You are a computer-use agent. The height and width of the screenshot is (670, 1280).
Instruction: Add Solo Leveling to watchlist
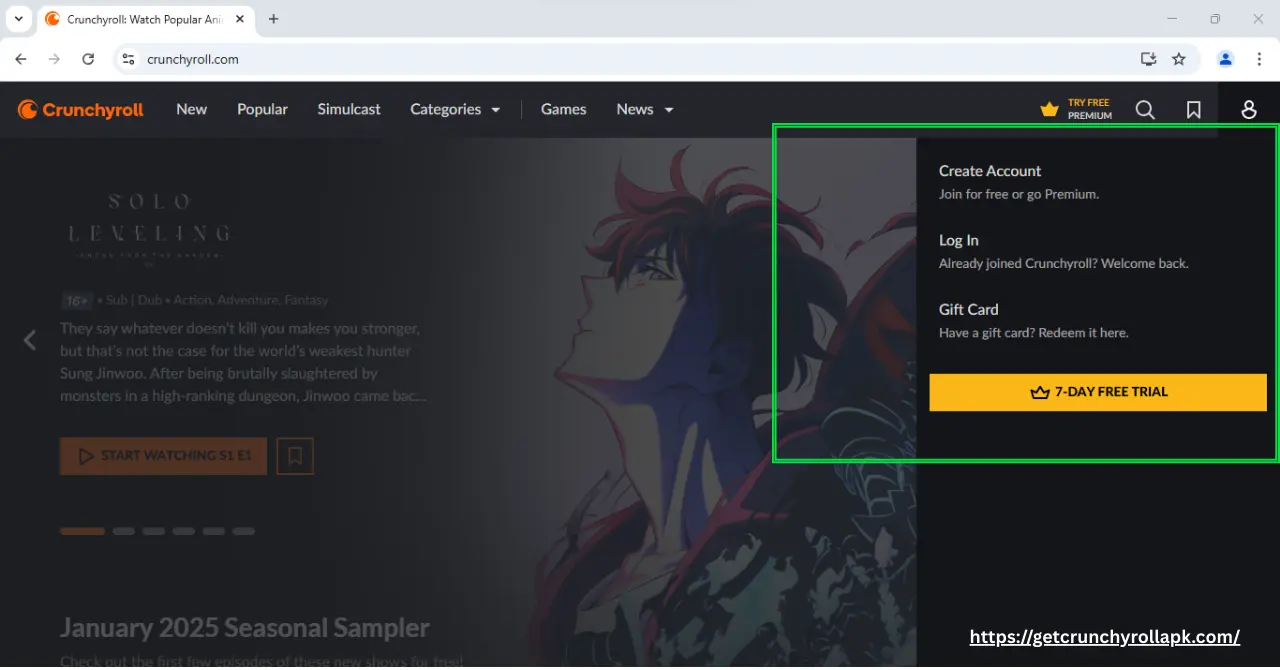[x=295, y=456]
